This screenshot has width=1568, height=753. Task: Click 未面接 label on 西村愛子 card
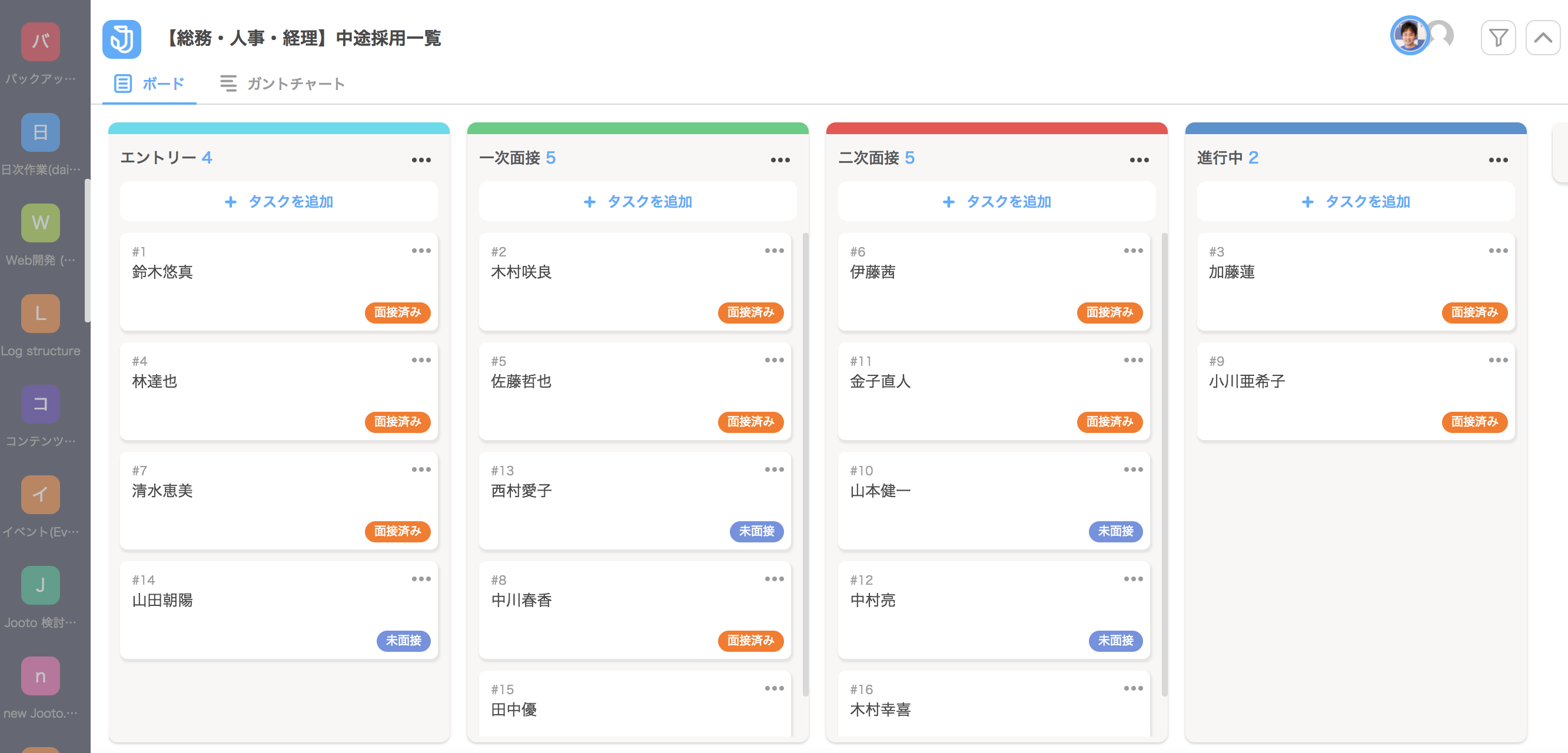[756, 532]
